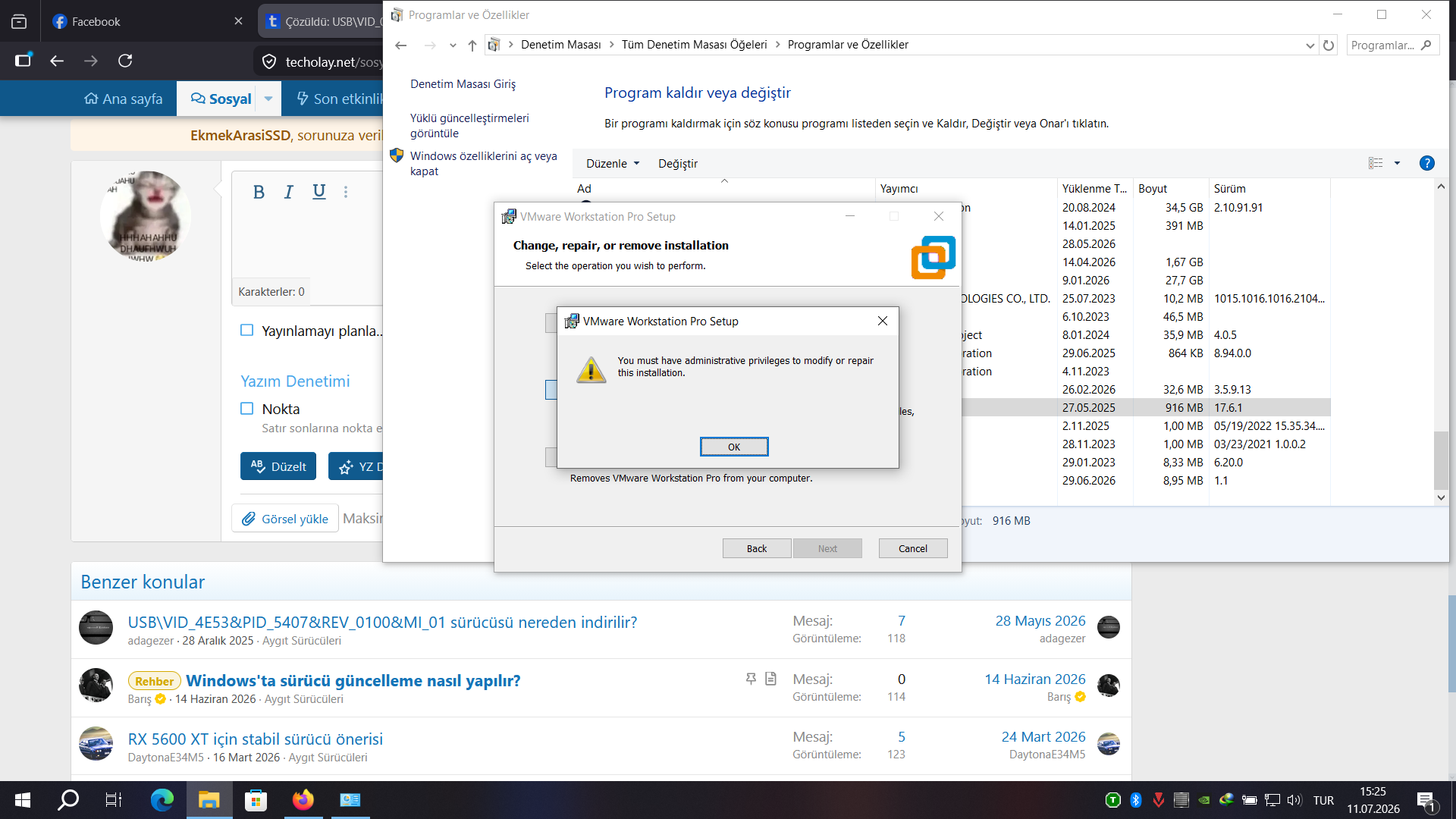Image resolution: width=1456 pixels, height=819 pixels.
Task: Open topic 'USB\VID_4E53&PID_5407' sürücüsü nereden indirilir
Action: 382,622
